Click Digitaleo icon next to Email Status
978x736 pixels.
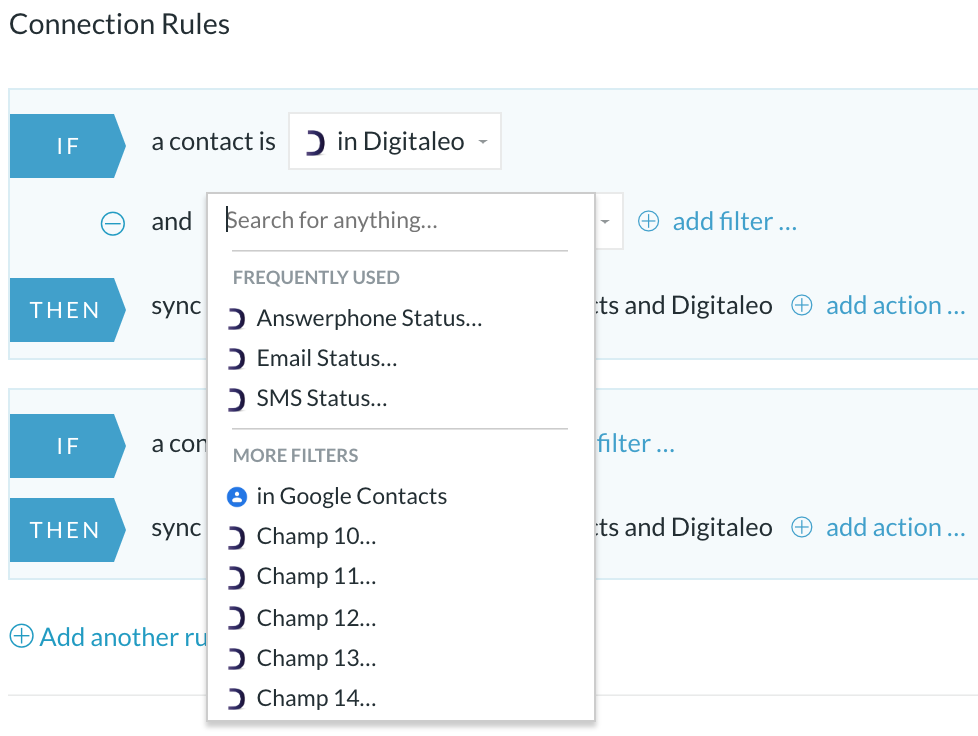click(236, 359)
